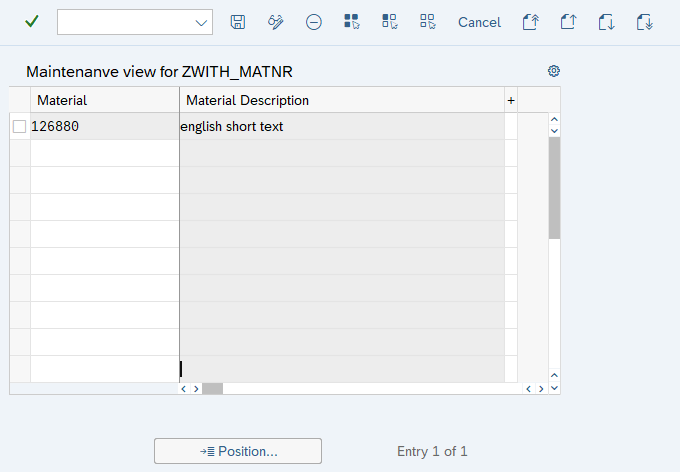Toggle display/change mode pencil icon
680x472 pixels.
point(276,22)
